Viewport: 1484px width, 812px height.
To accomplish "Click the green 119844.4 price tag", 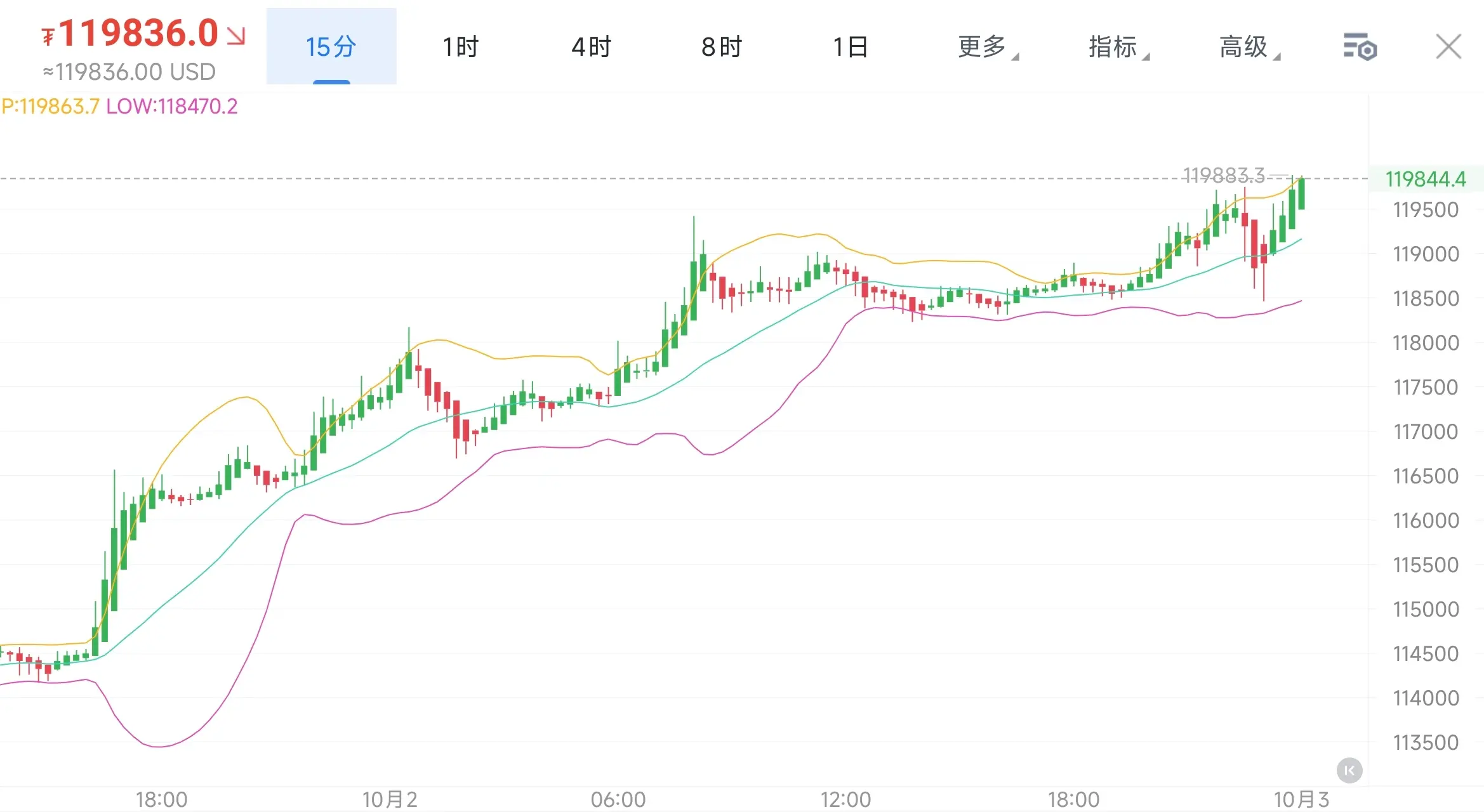I will click(x=1425, y=180).
